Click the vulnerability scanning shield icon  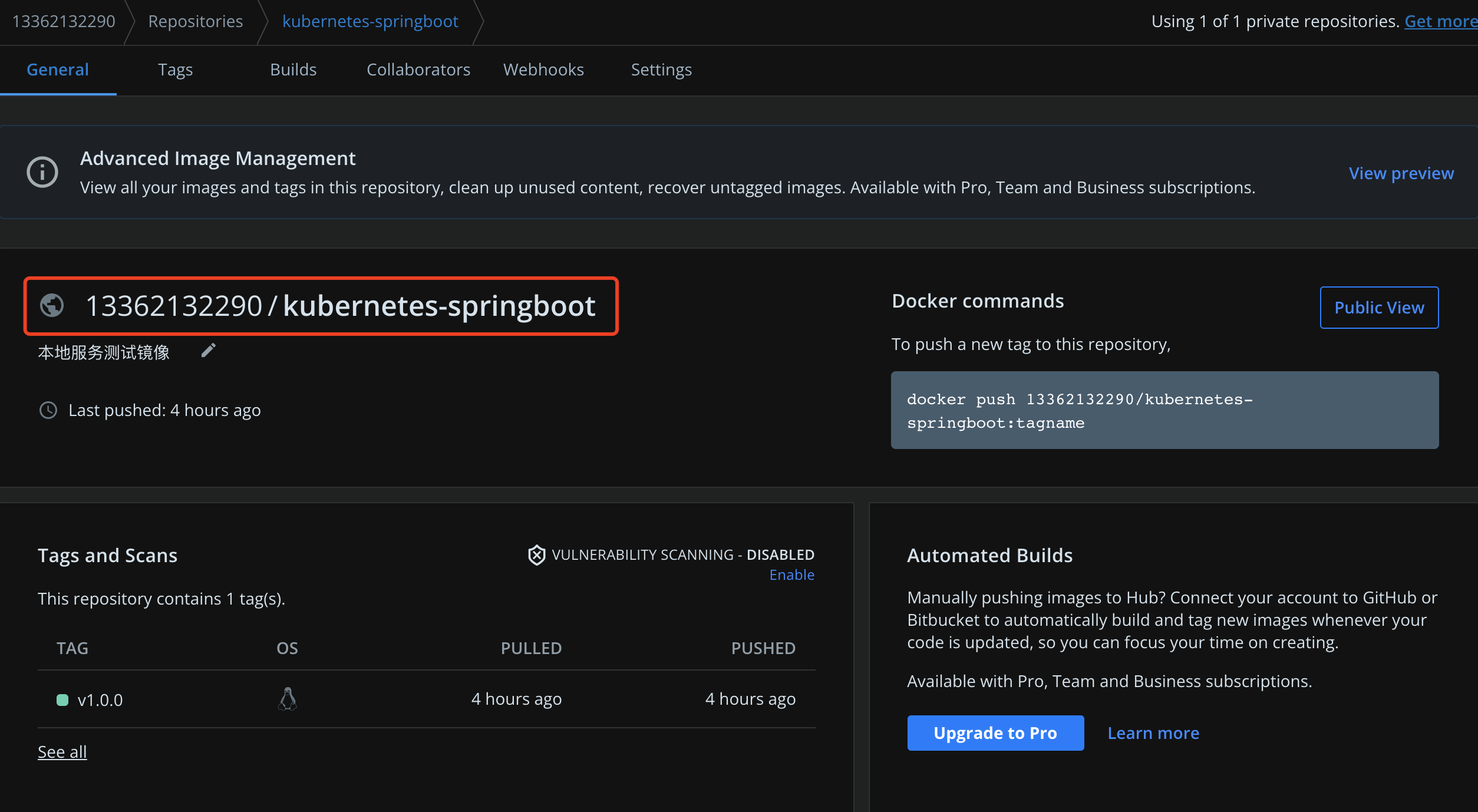536,555
